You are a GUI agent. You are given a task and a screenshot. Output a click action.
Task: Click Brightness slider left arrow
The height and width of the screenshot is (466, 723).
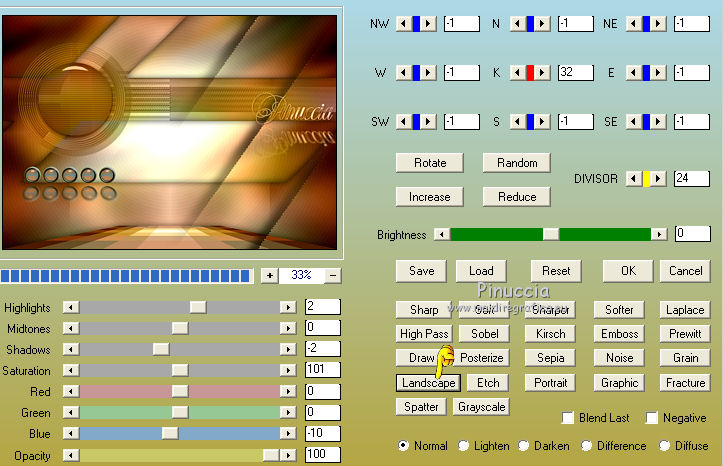[442, 234]
